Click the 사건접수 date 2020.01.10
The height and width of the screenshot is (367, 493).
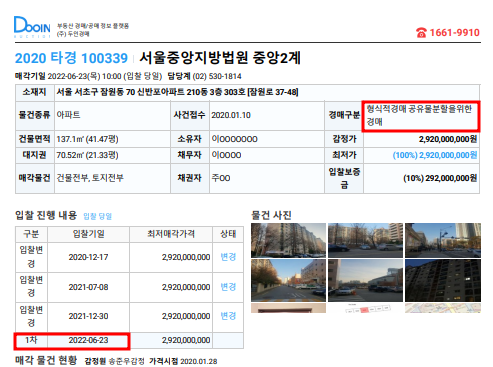pos(231,115)
